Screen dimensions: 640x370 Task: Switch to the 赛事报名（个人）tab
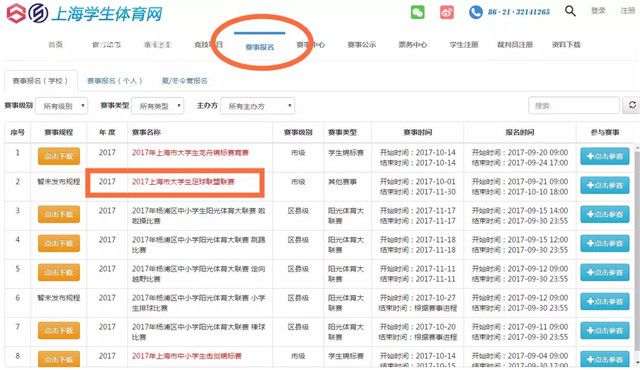[115, 81]
